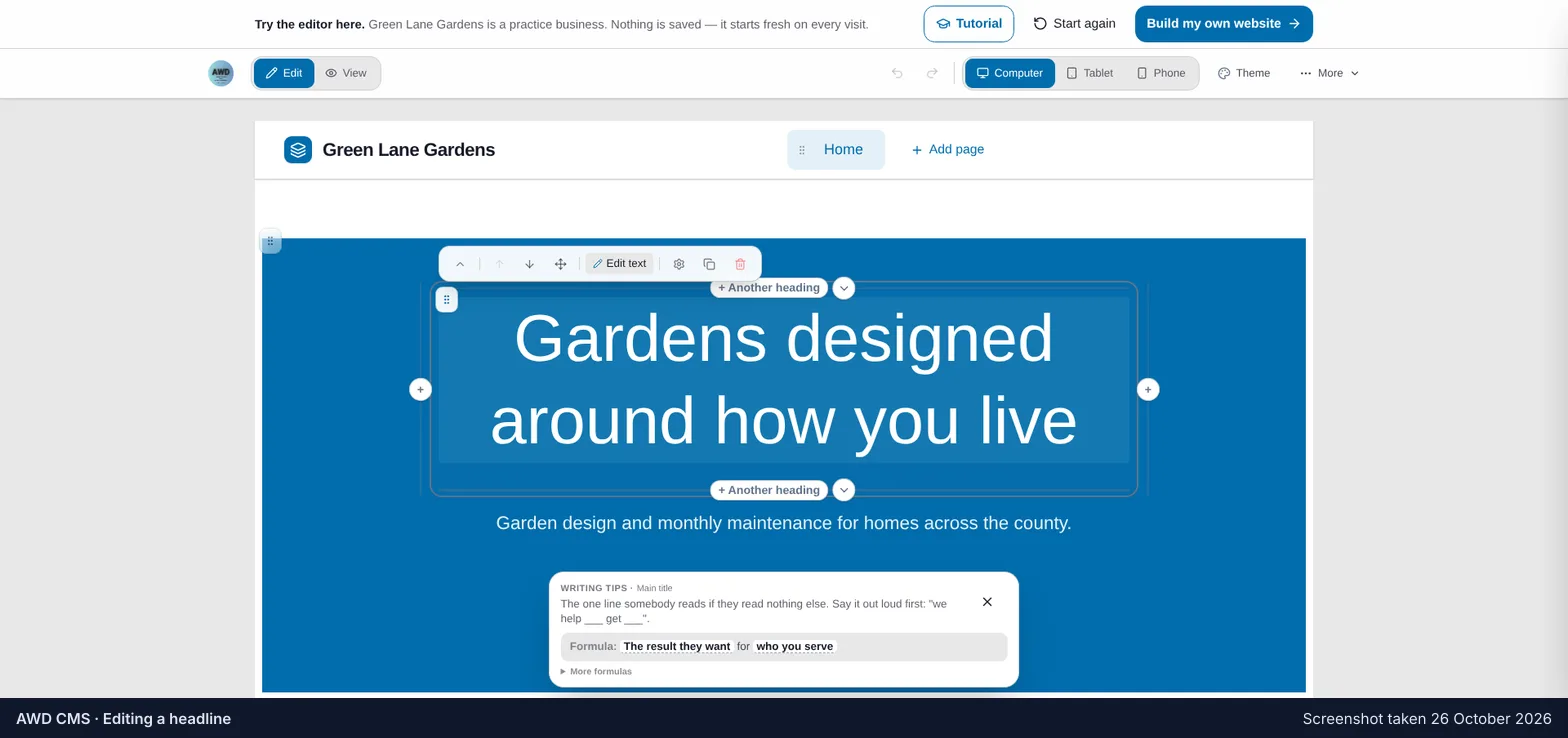This screenshot has height=738, width=1568.
Task: Switch to Edit mode
Action: click(x=284, y=73)
